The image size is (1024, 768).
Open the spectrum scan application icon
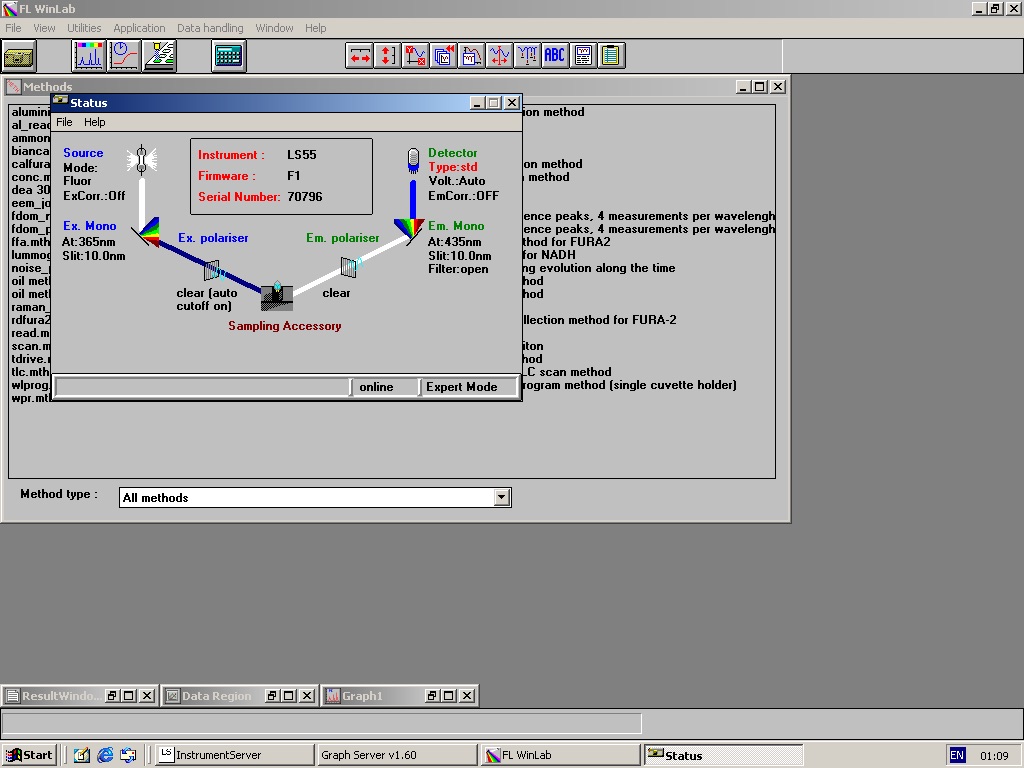[88, 56]
